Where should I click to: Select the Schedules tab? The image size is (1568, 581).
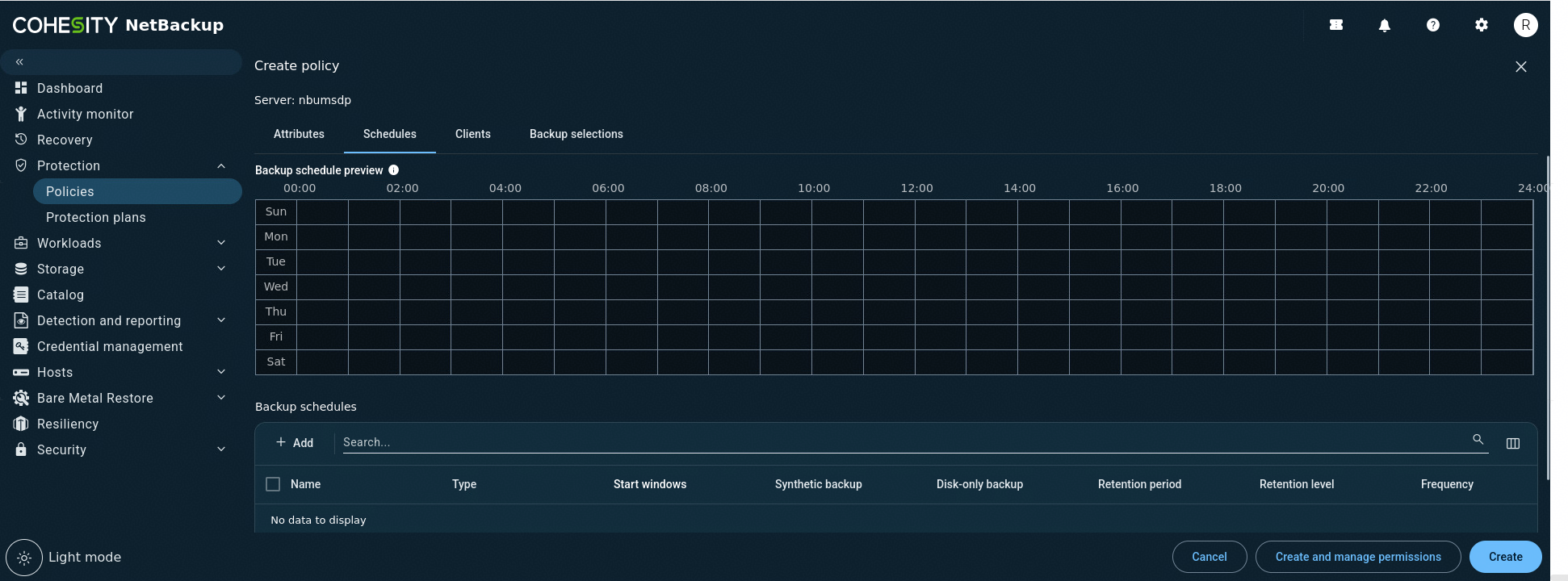pos(390,134)
